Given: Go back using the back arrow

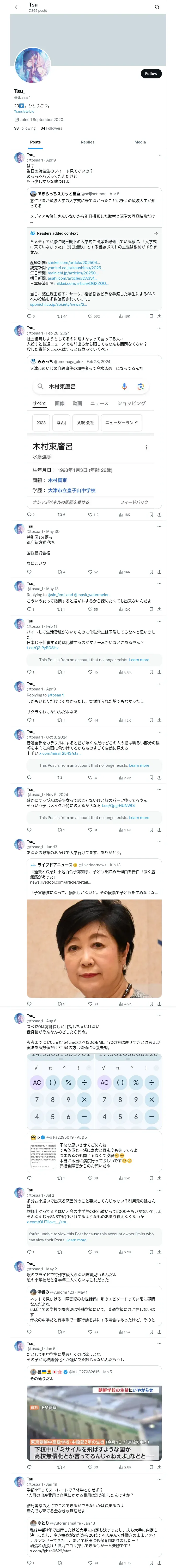Looking at the screenshot, I should (17, 7).
